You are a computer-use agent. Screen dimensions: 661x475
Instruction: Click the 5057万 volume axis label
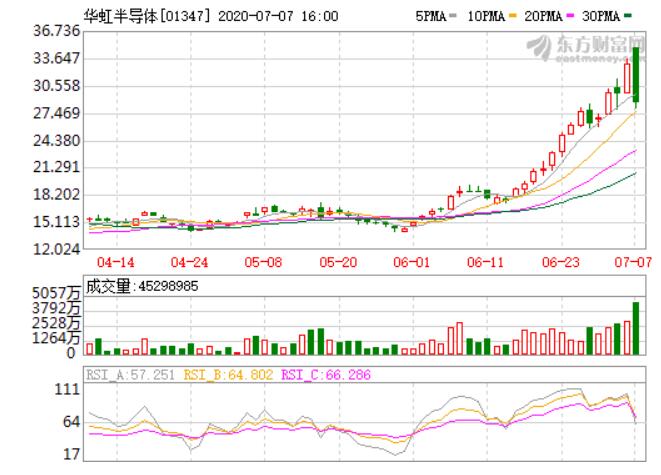[x=56, y=293]
